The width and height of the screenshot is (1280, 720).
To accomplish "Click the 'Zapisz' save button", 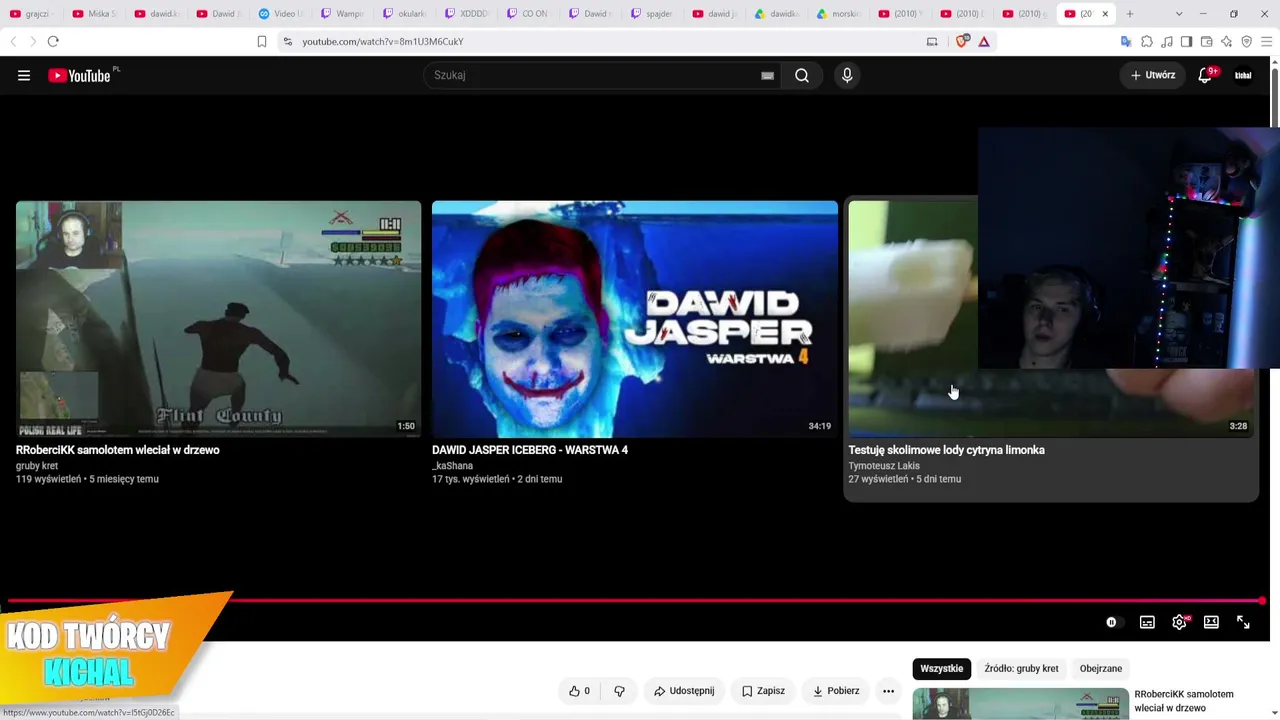I will (763, 691).
